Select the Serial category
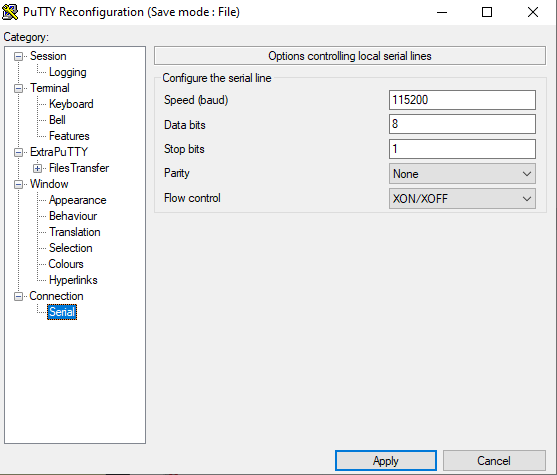This screenshot has height=475, width=557. [x=62, y=312]
